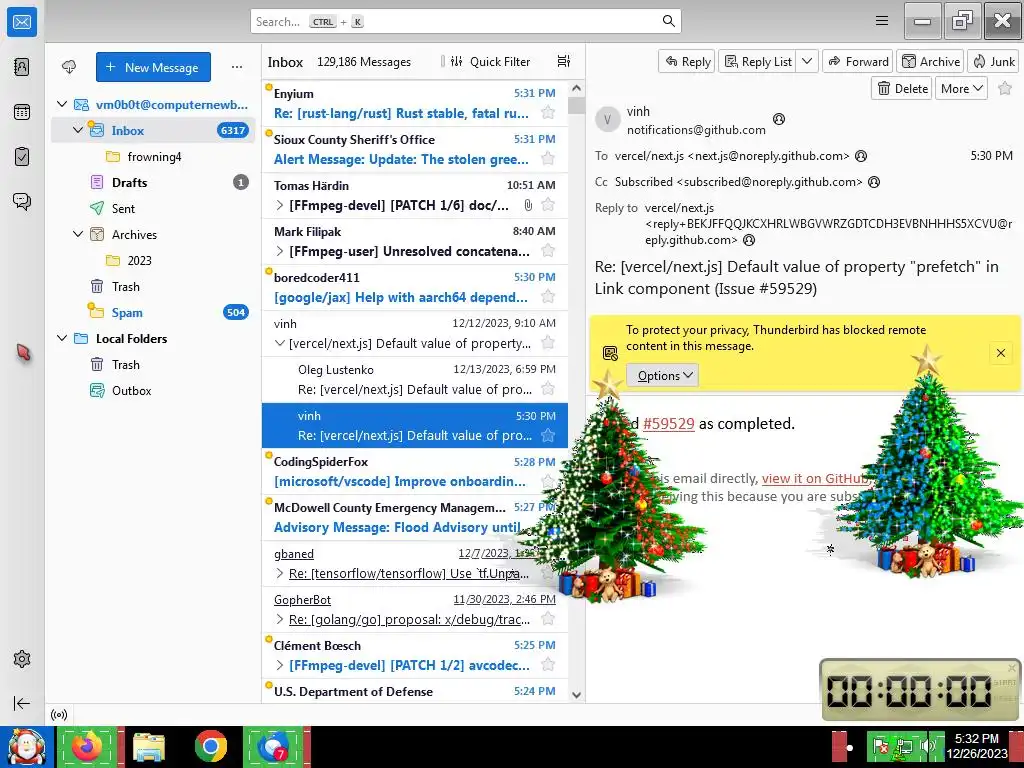Viewport: 1024px width, 768px height.
Task: Click contact icon beside subscribed@noreply.github.com
Action: point(874,182)
